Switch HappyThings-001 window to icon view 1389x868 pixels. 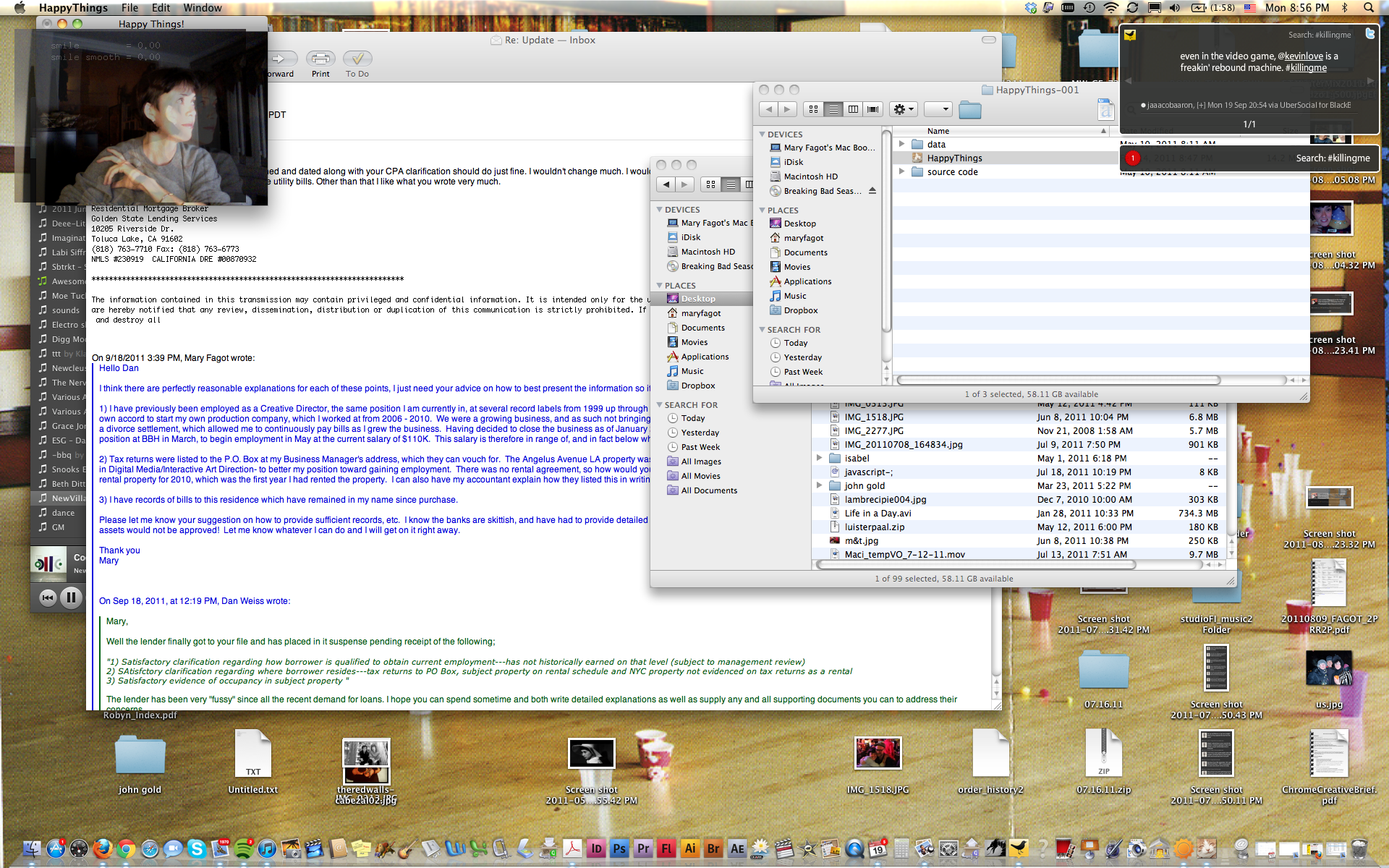click(814, 109)
